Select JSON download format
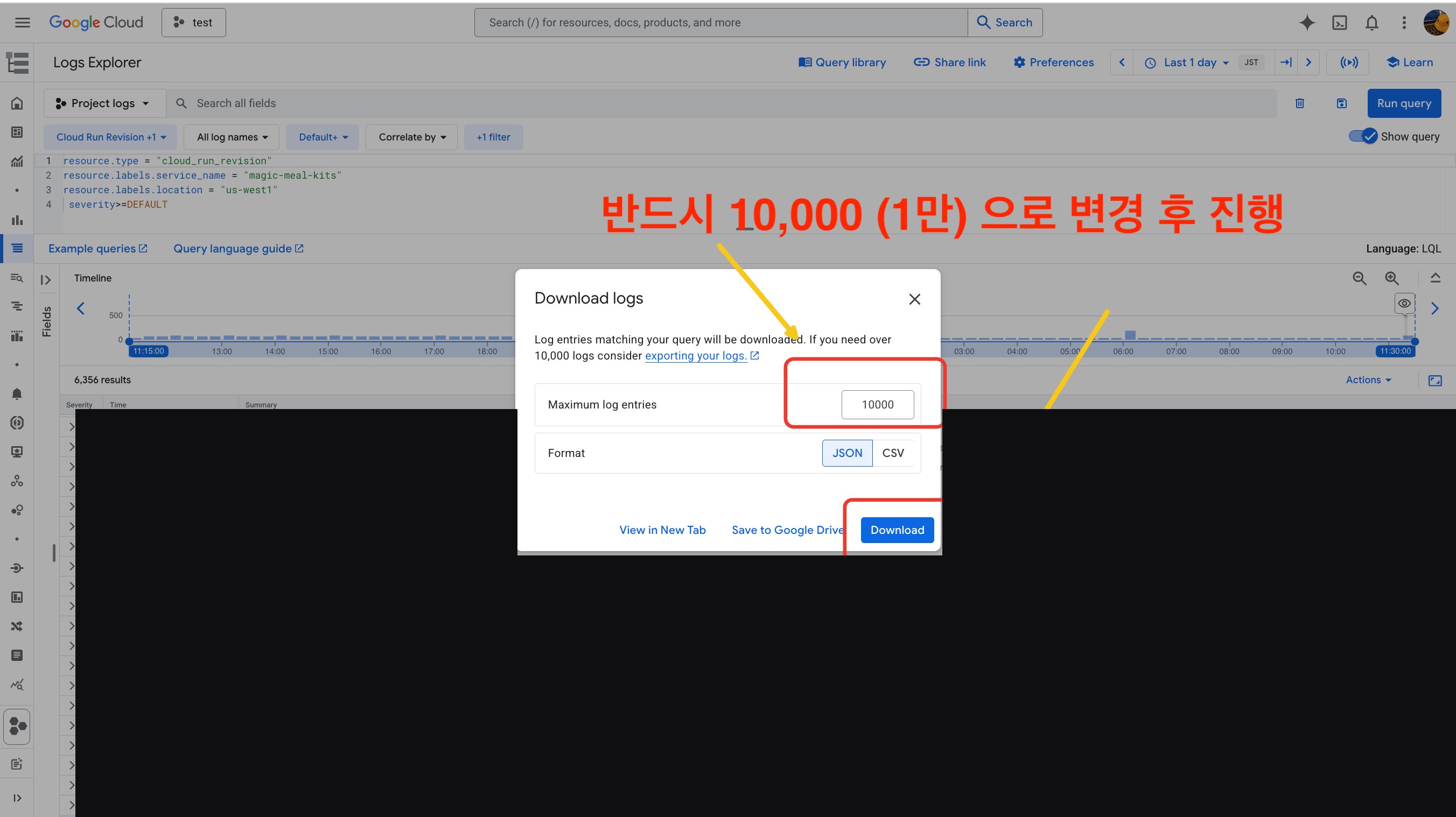Viewport: 1456px width, 817px height. click(847, 453)
